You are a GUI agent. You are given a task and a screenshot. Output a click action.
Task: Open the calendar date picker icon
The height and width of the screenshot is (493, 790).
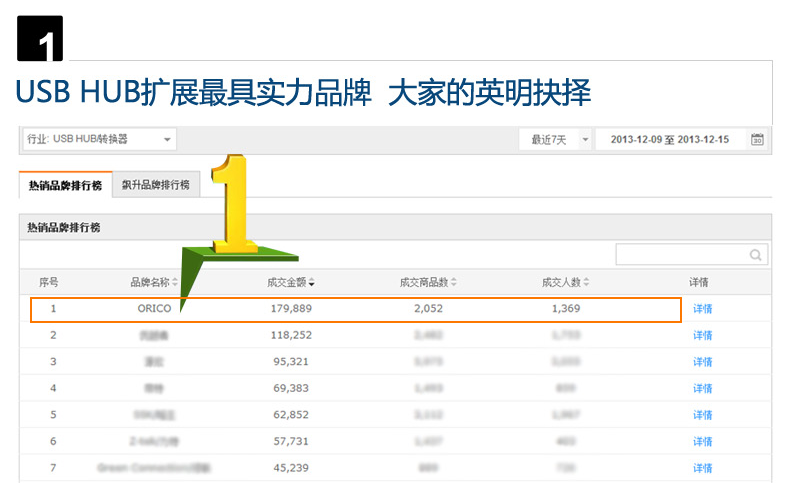(x=757, y=139)
